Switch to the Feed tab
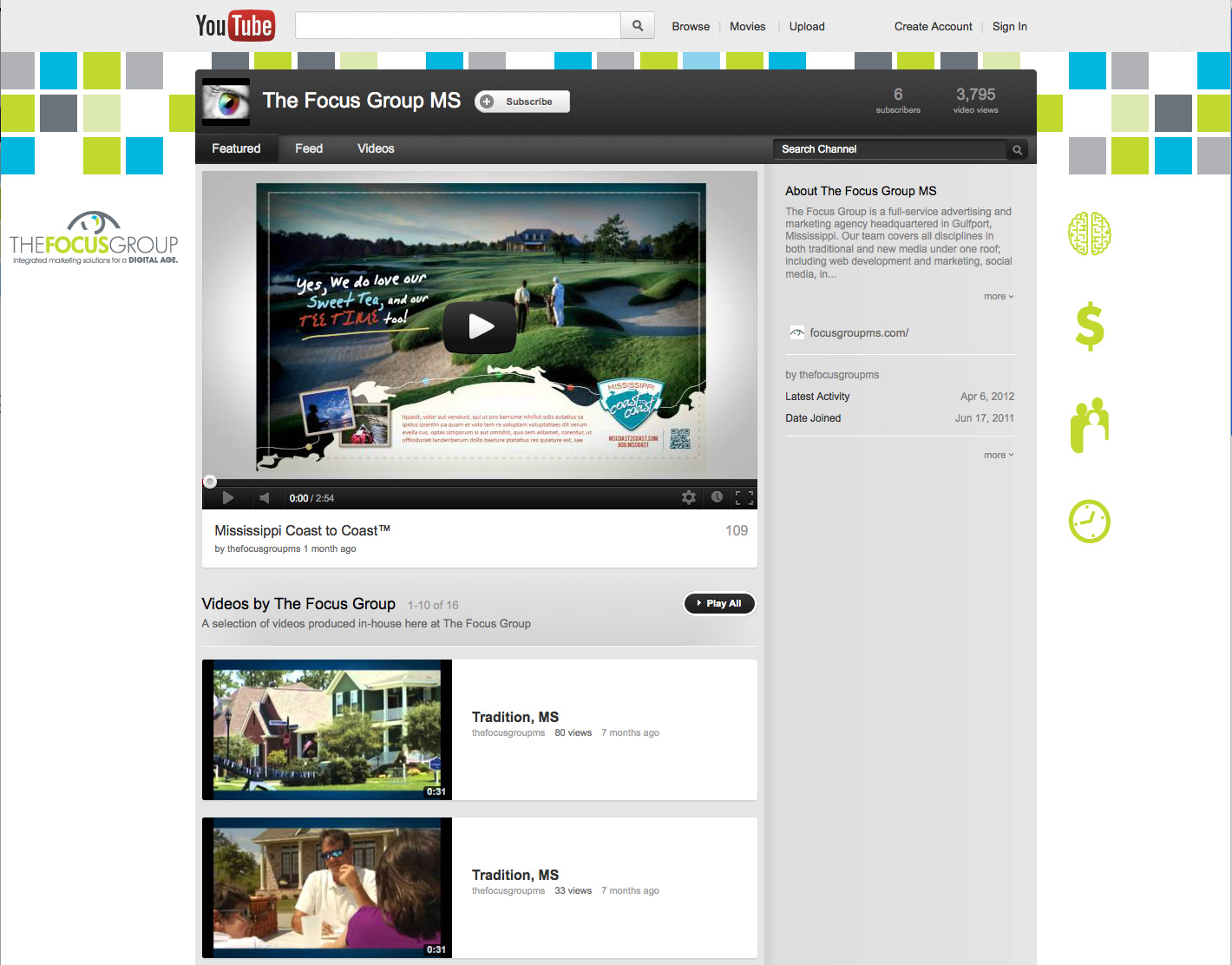 click(309, 148)
